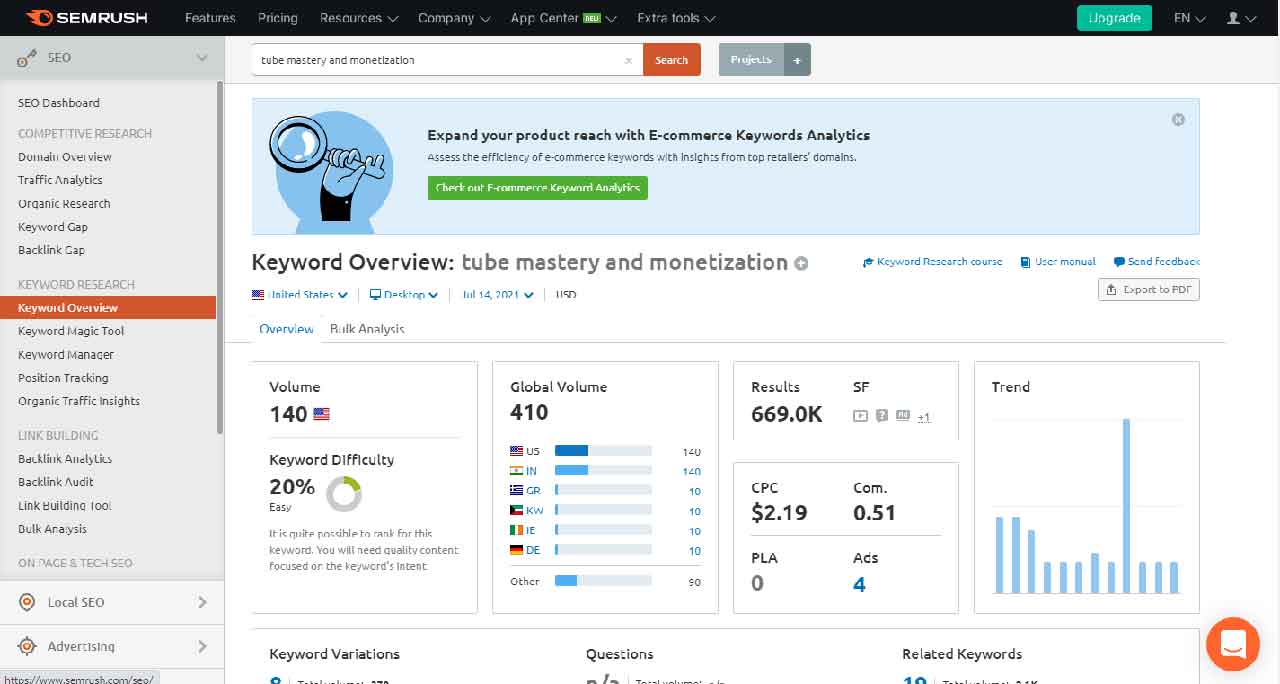The width and height of the screenshot is (1280, 684).
Task: Click the Send feedback link
Action: tap(1156, 262)
